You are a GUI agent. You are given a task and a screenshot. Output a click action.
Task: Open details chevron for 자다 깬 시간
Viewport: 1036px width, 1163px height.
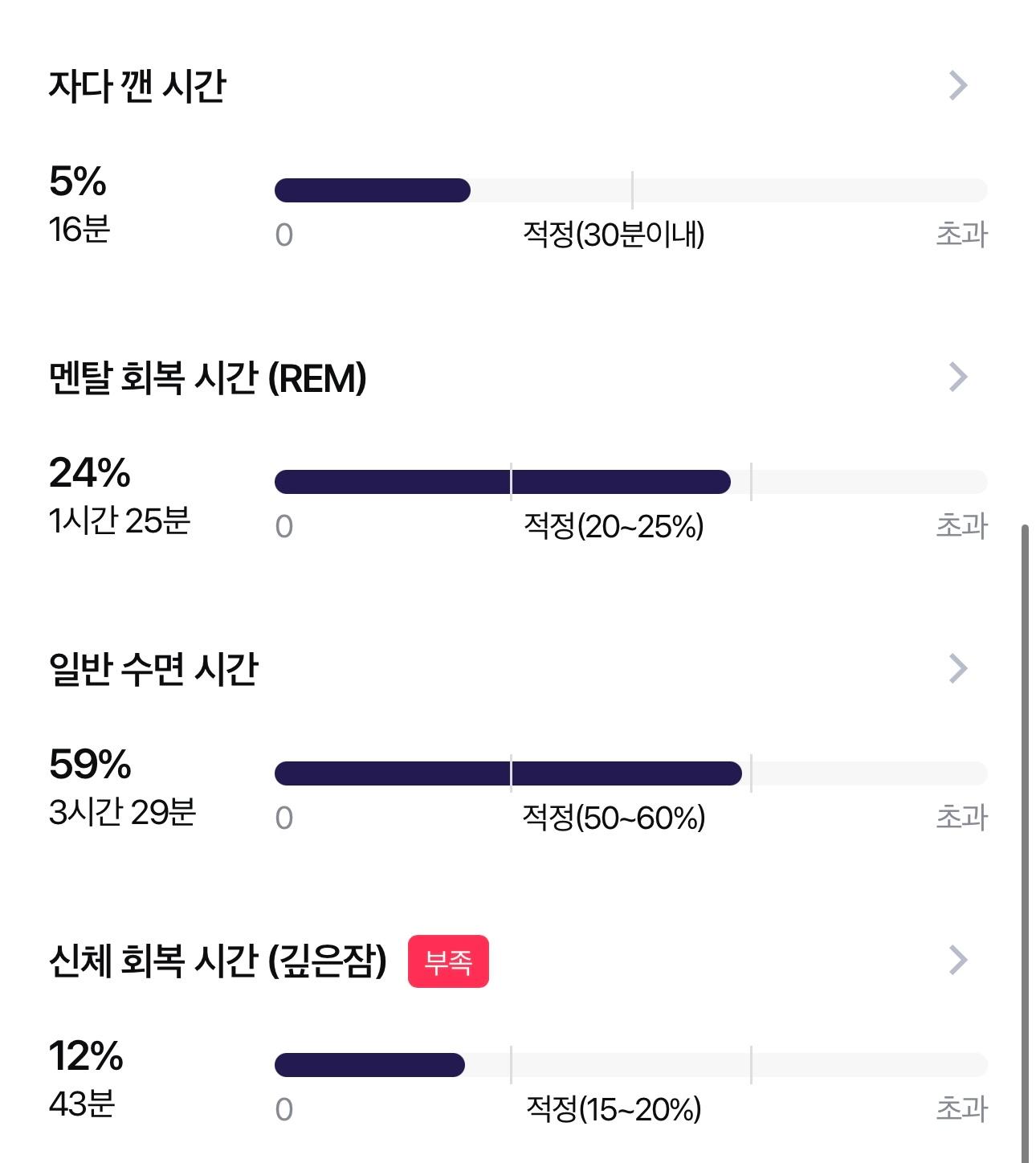958,85
